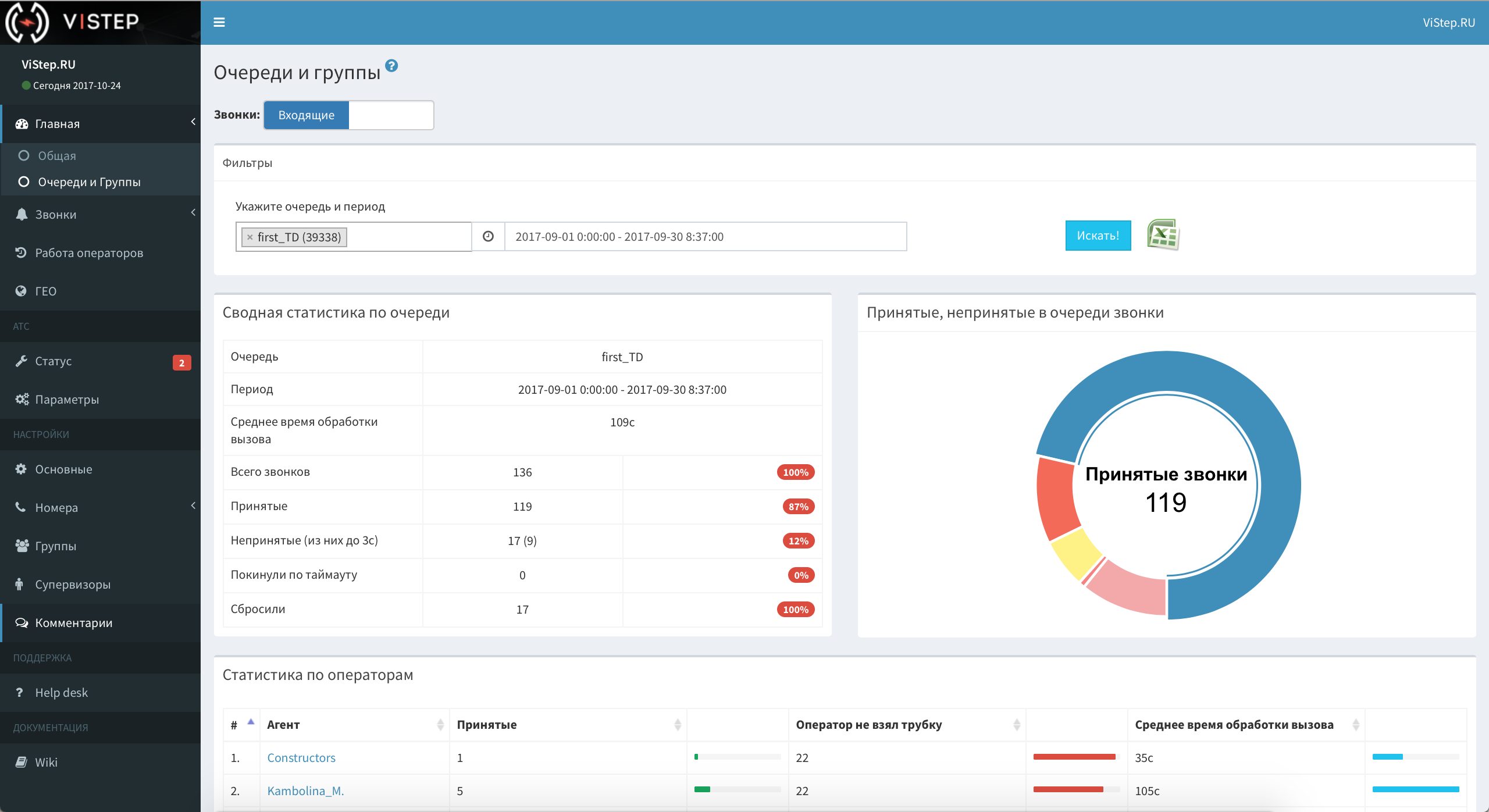
Task: Click the clock icon before date range
Action: (488, 236)
